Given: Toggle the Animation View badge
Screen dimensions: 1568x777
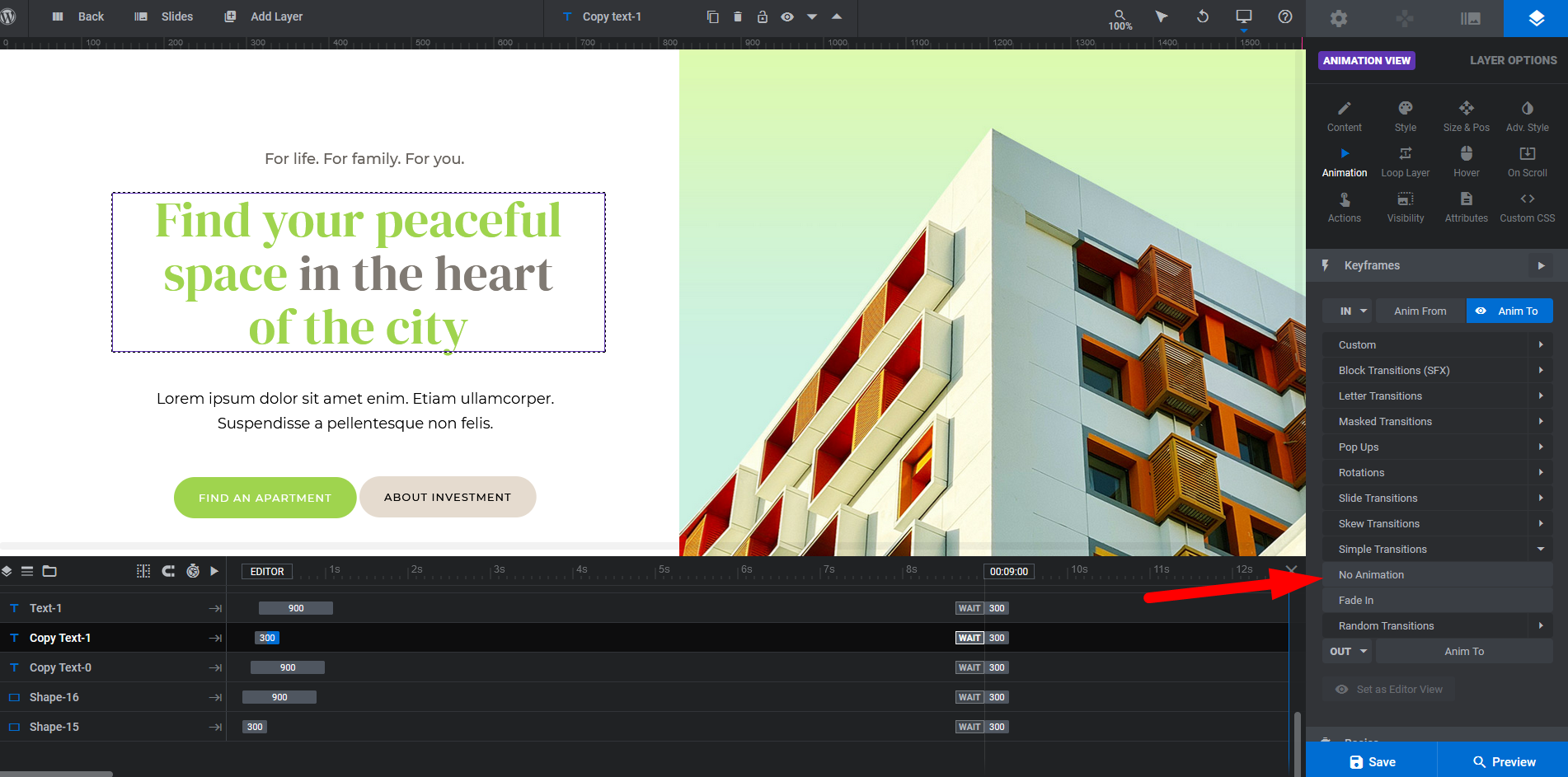Looking at the screenshot, I should click(x=1367, y=60).
